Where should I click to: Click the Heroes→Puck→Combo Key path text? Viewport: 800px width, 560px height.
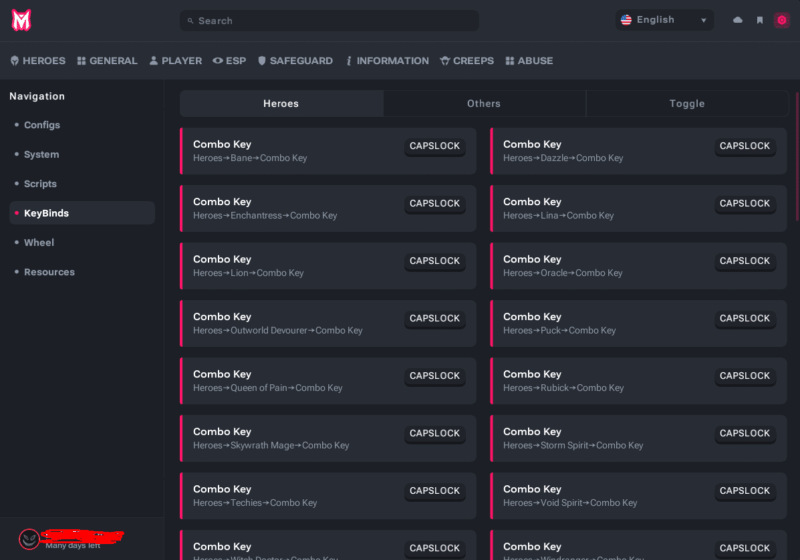(559, 330)
